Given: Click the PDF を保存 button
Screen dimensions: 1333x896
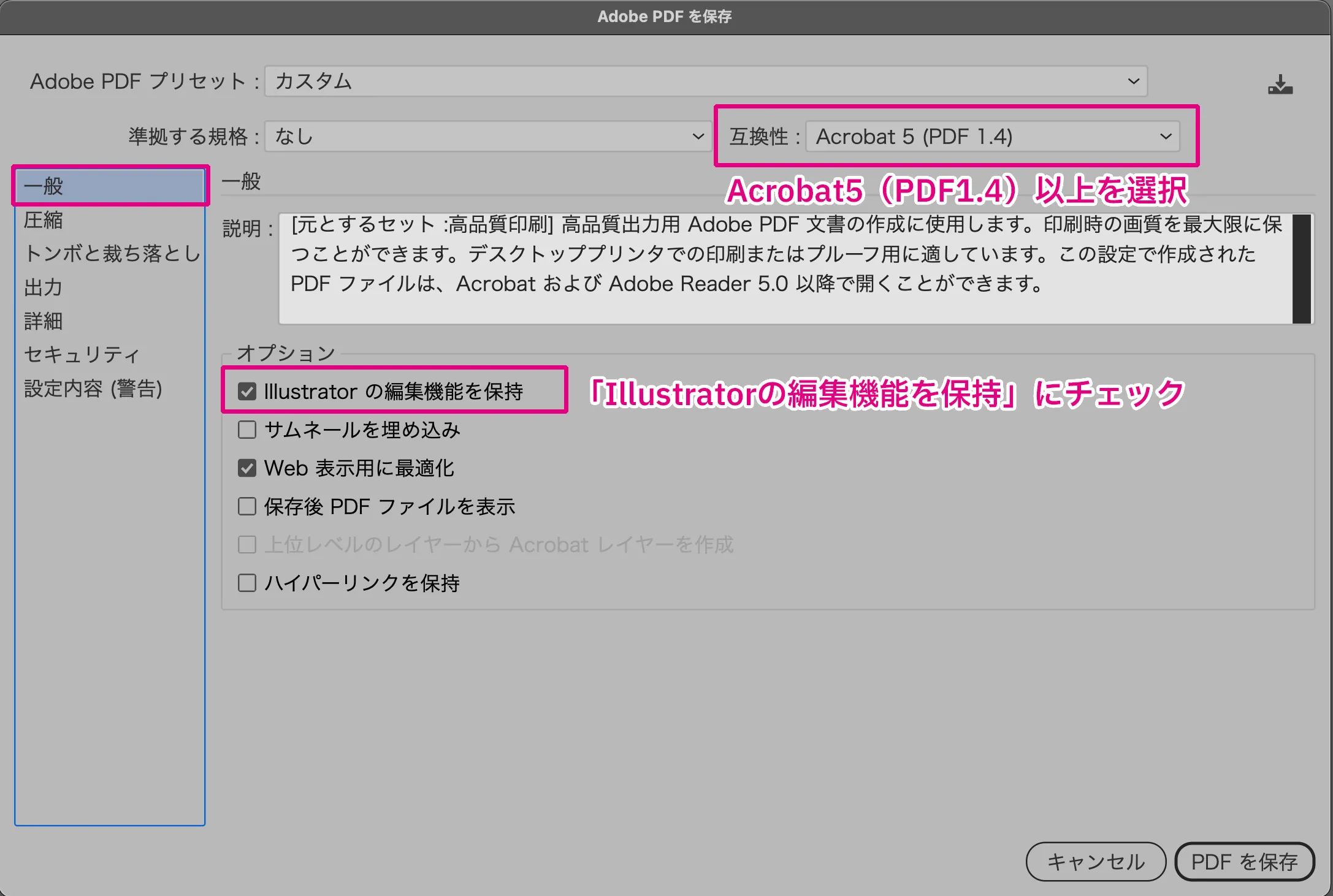Looking at the screenshot, I should tap(1245, 862).
